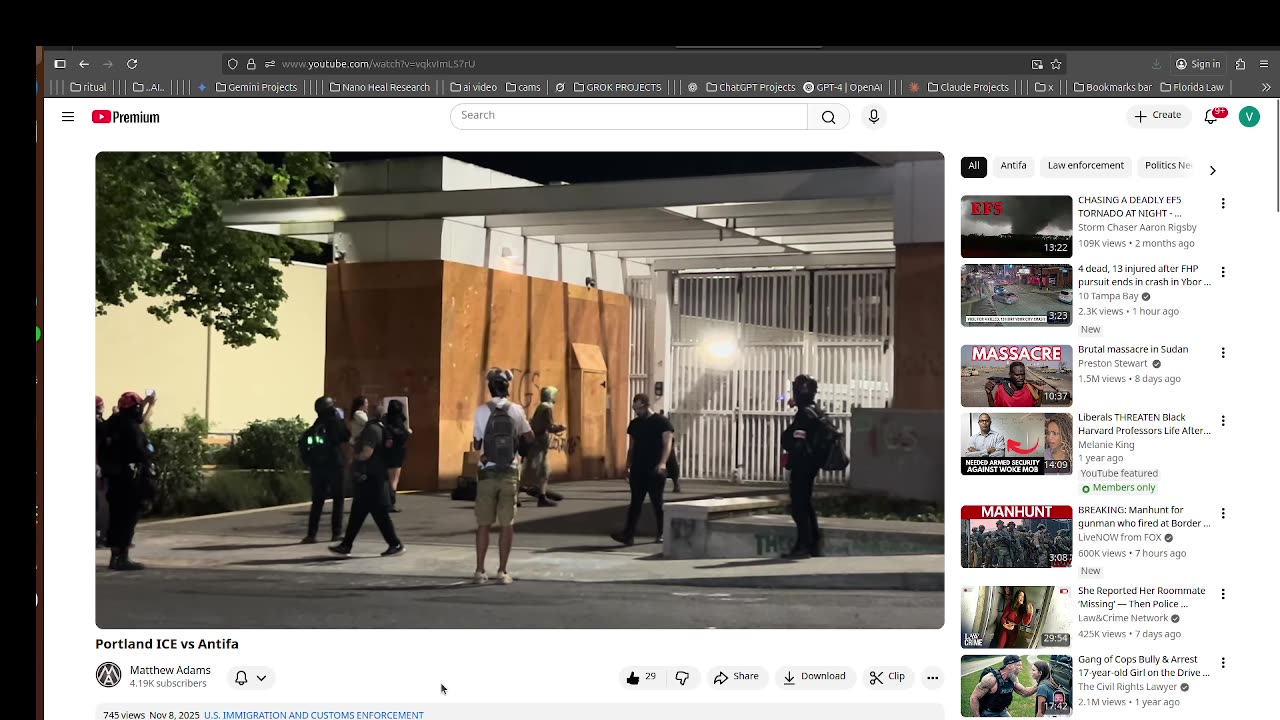Select the Law enforcement filter chip
This screenshot has width=1280, height=720.
point(1086,166)
